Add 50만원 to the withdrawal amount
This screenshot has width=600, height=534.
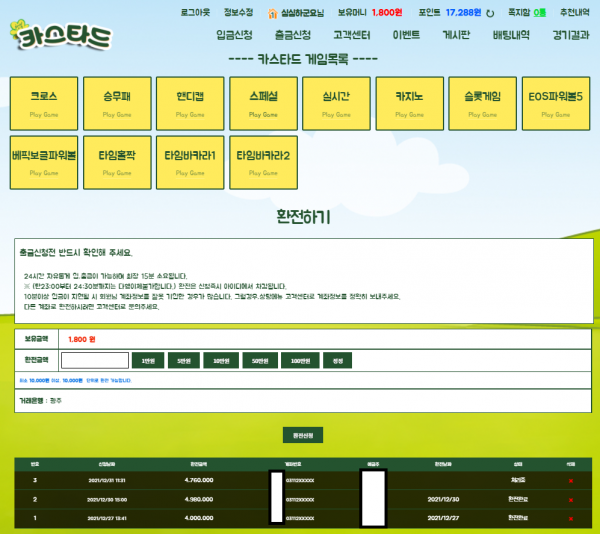tap(260, 360)
